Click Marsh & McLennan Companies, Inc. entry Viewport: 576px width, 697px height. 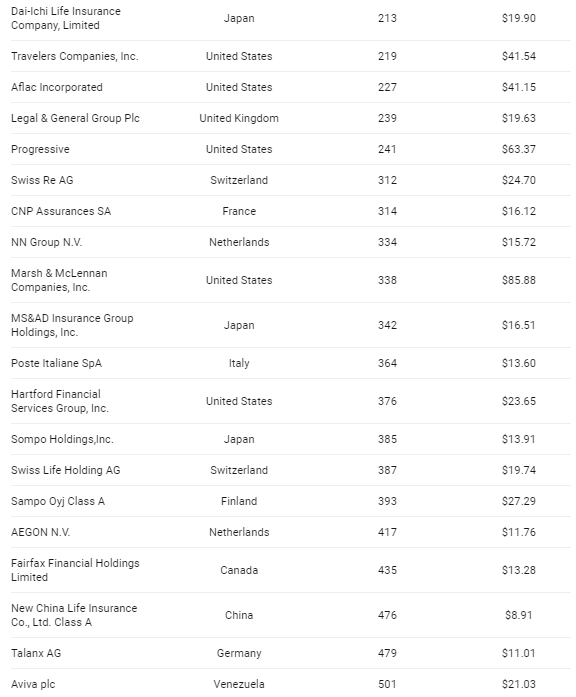coord(59,280)
